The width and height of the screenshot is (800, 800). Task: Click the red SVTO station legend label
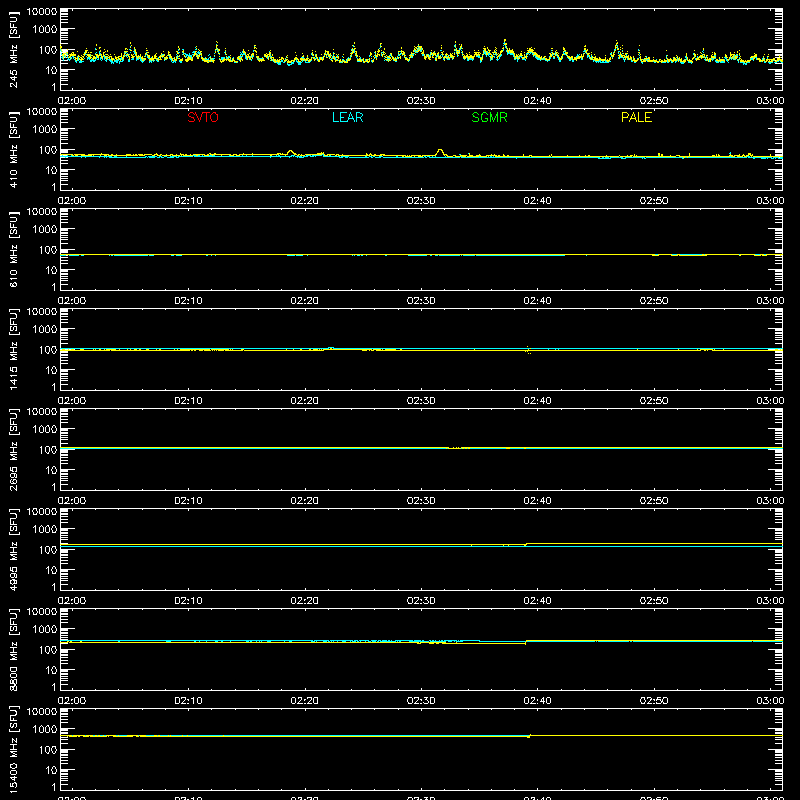(203, 117)
